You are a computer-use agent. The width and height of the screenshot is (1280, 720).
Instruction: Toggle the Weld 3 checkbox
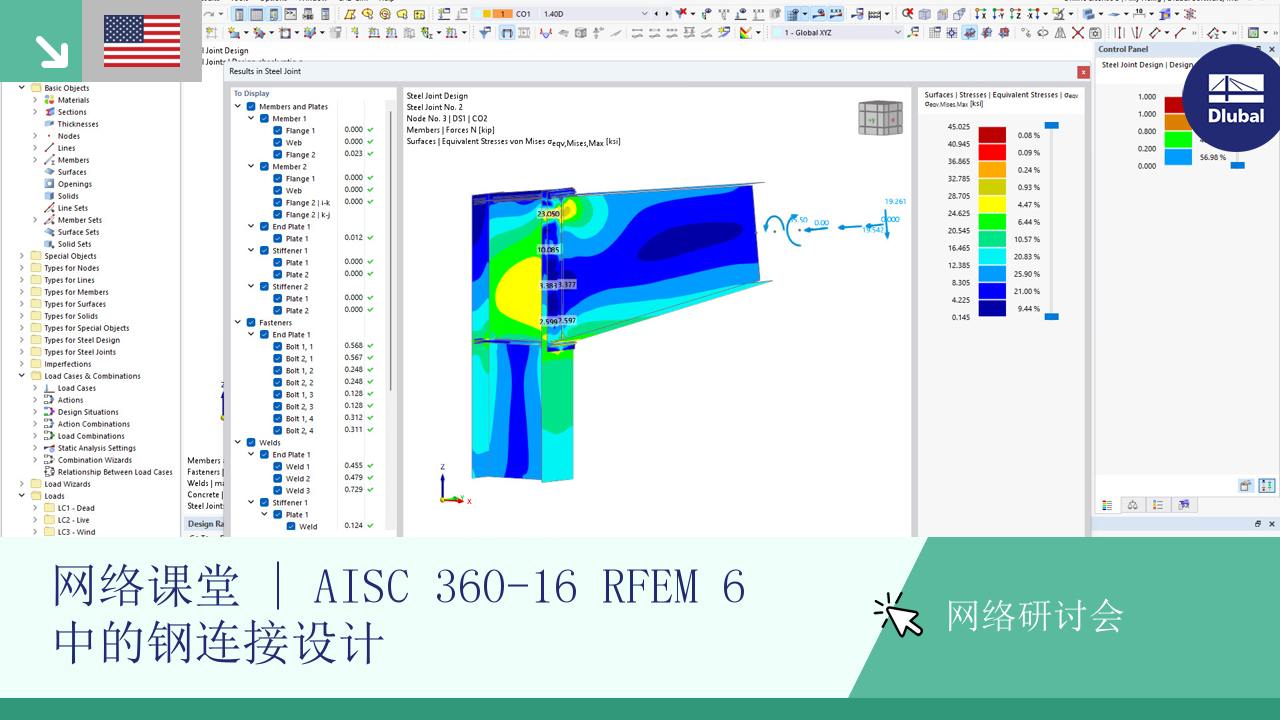(277, 491)
